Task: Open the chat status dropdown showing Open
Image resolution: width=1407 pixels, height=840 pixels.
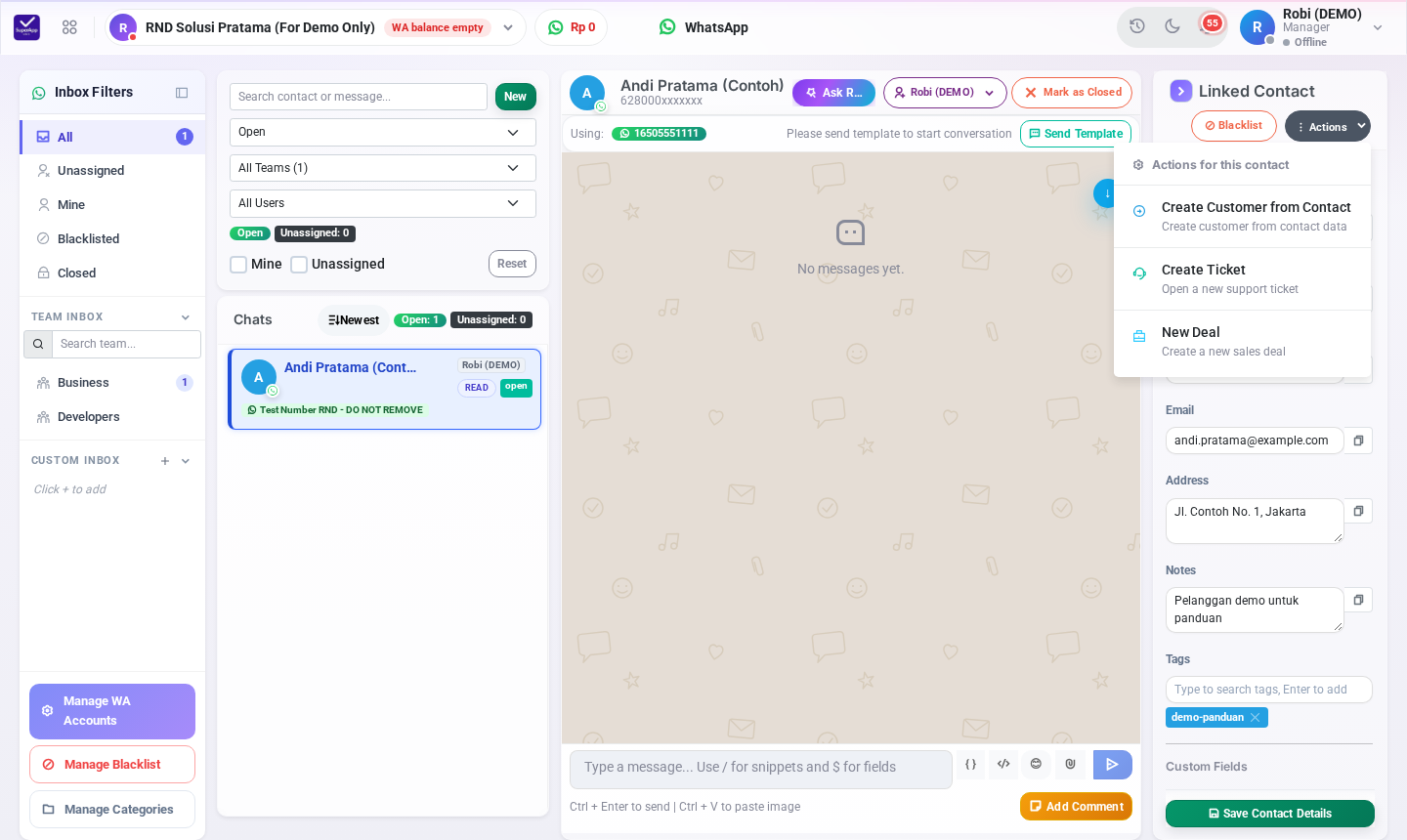Action: click(383, 132)
